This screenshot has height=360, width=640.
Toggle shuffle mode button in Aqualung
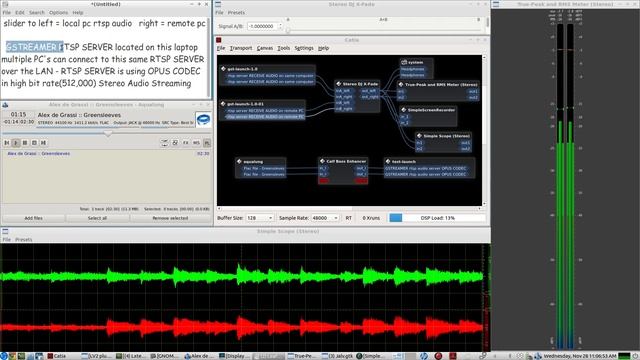175,142
